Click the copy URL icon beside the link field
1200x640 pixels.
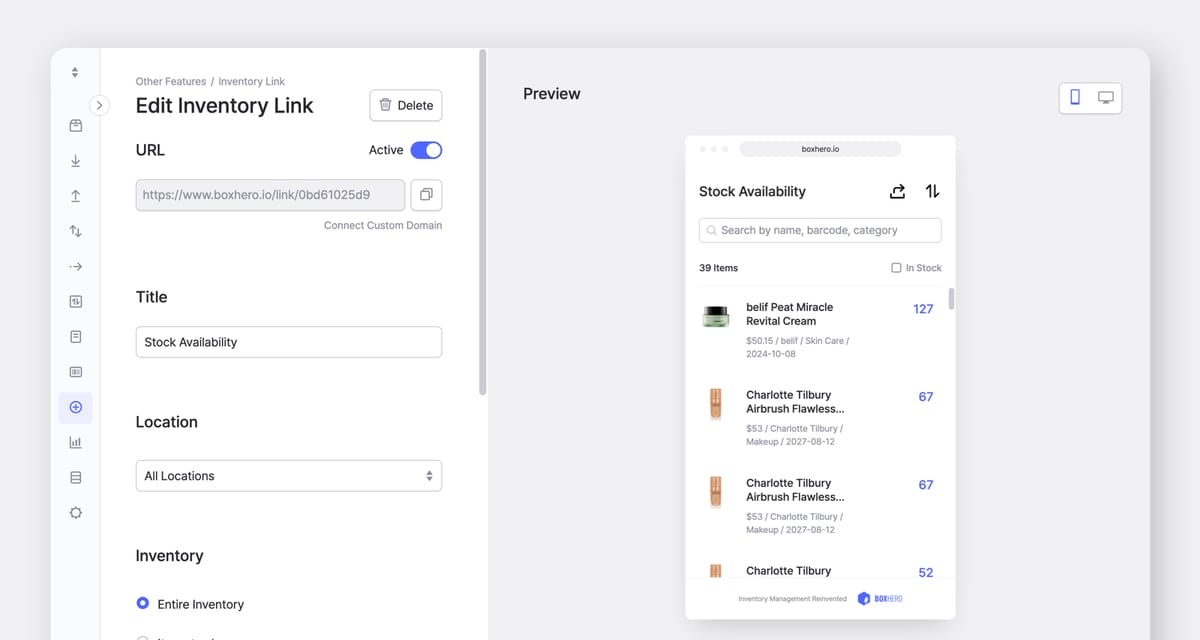point(426,195)
